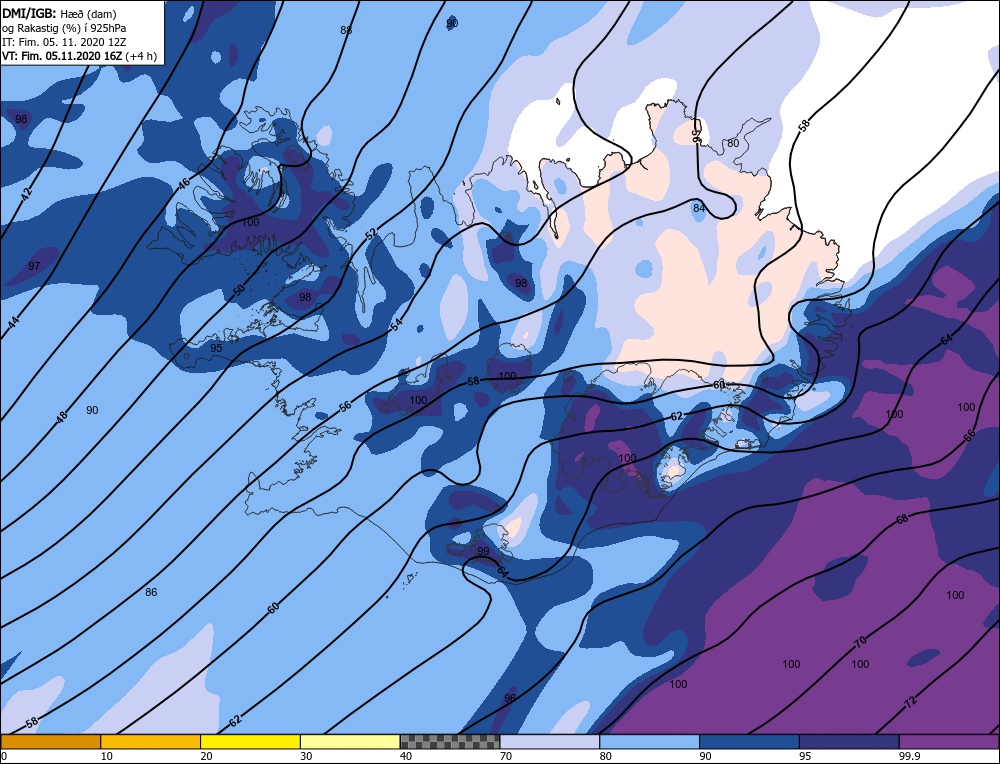Click the checkered gray 40–70 legend swatch
The height and width of the screenshot is (764, 1000).
(x=450, y=741)
